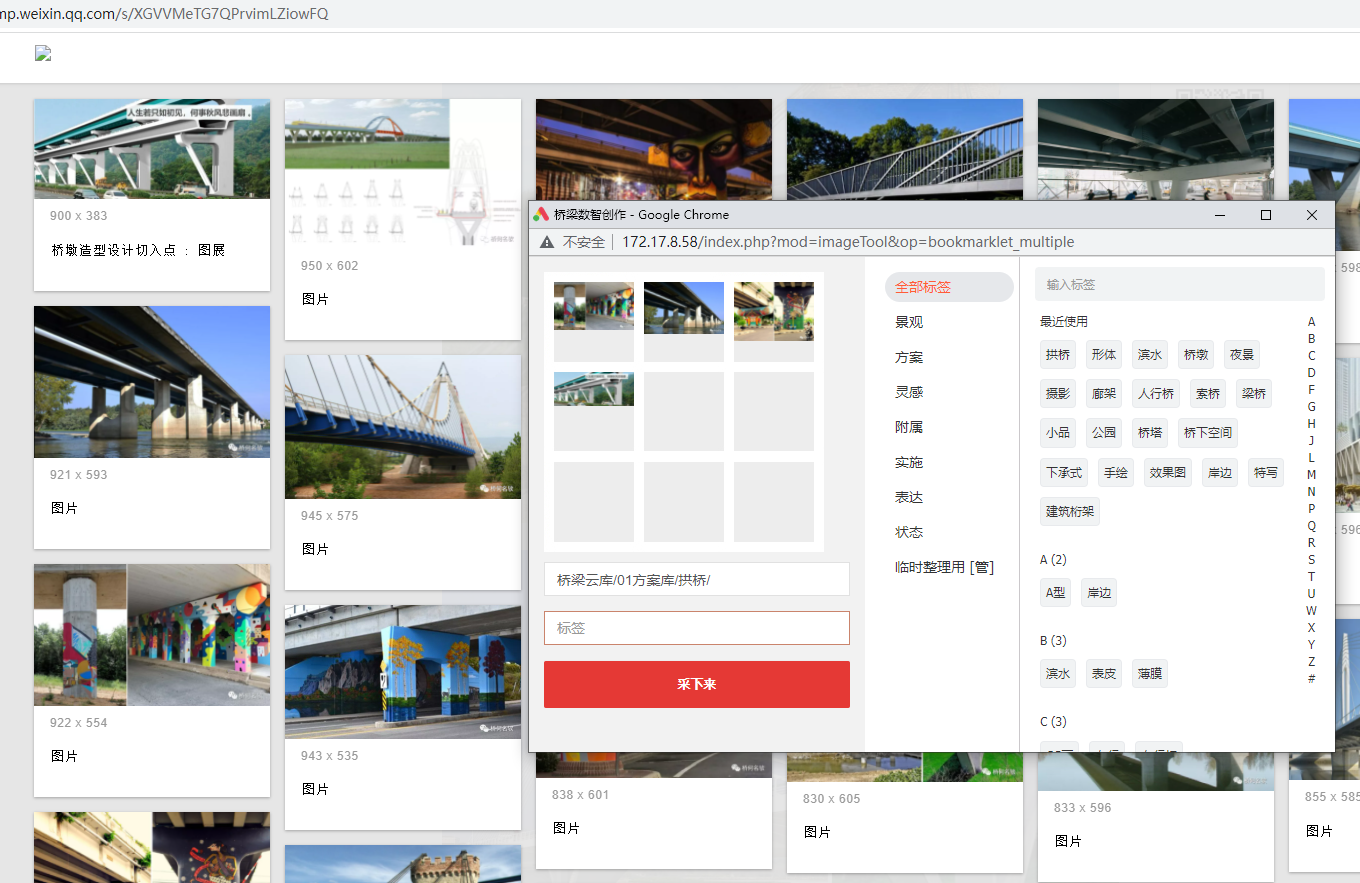Click the mp.weixin.qq.com address bar URL

(x=164, y=14)
